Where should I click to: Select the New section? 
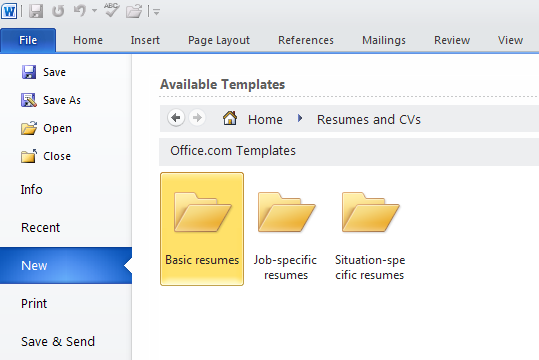point(65,265)
